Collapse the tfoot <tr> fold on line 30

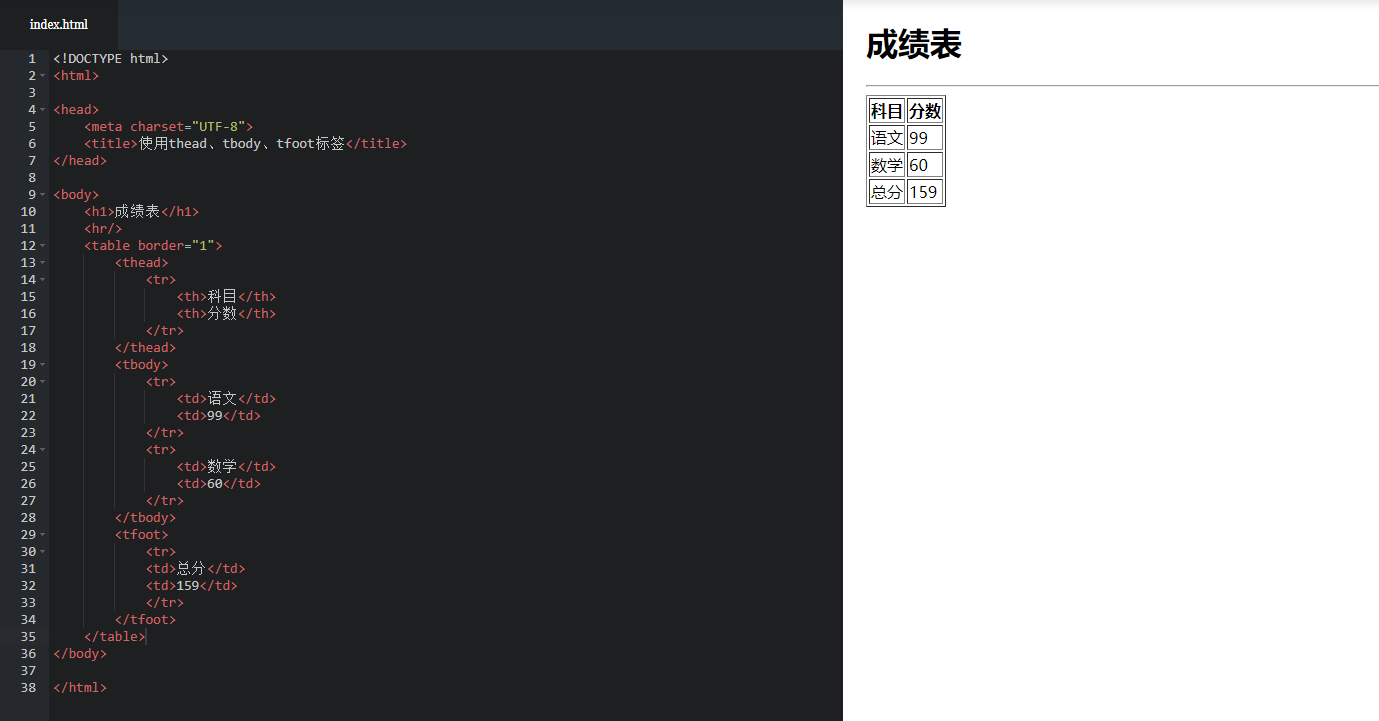tap(42, 551)
